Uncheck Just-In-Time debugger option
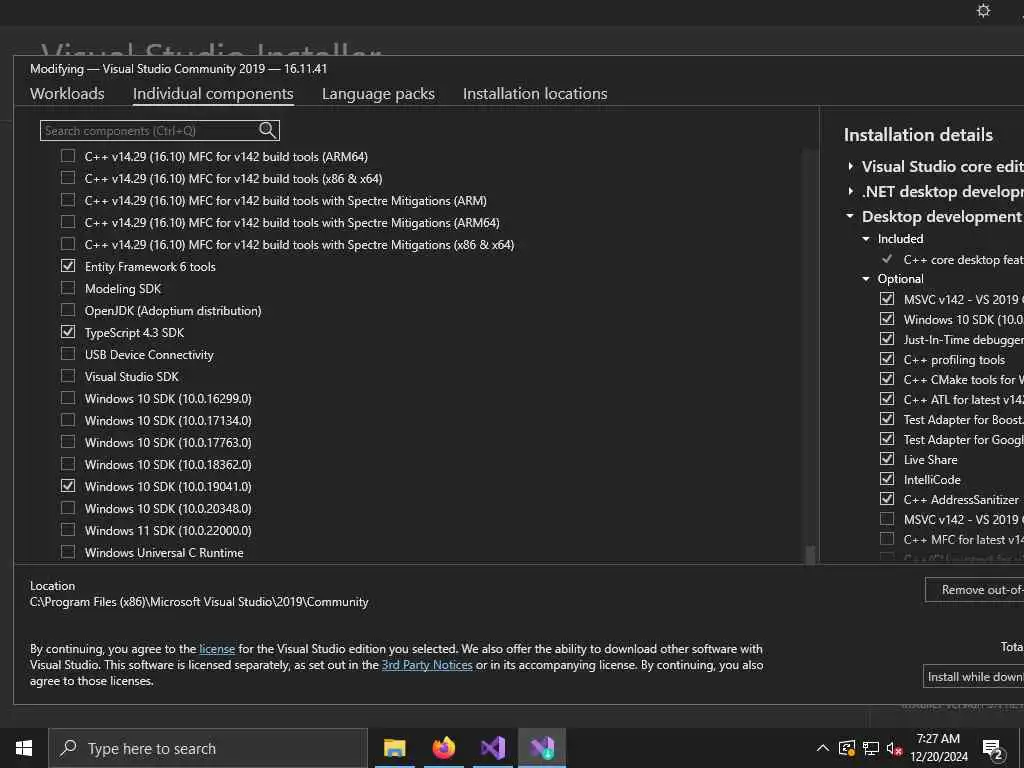This screenshot has width=1024, height=768. (887, 339)
